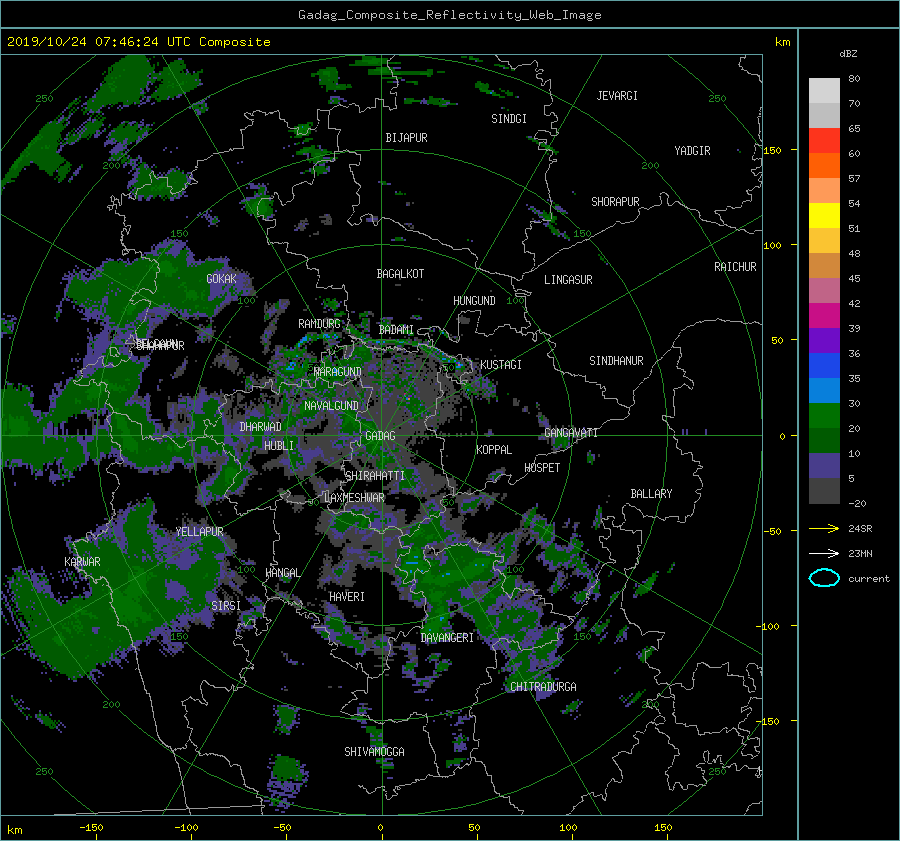Image resolution: width=900 pixels, height=841 pixels.
Task: Select the purple-slate 10 dBZ swatch
Action: pos(824,465)
